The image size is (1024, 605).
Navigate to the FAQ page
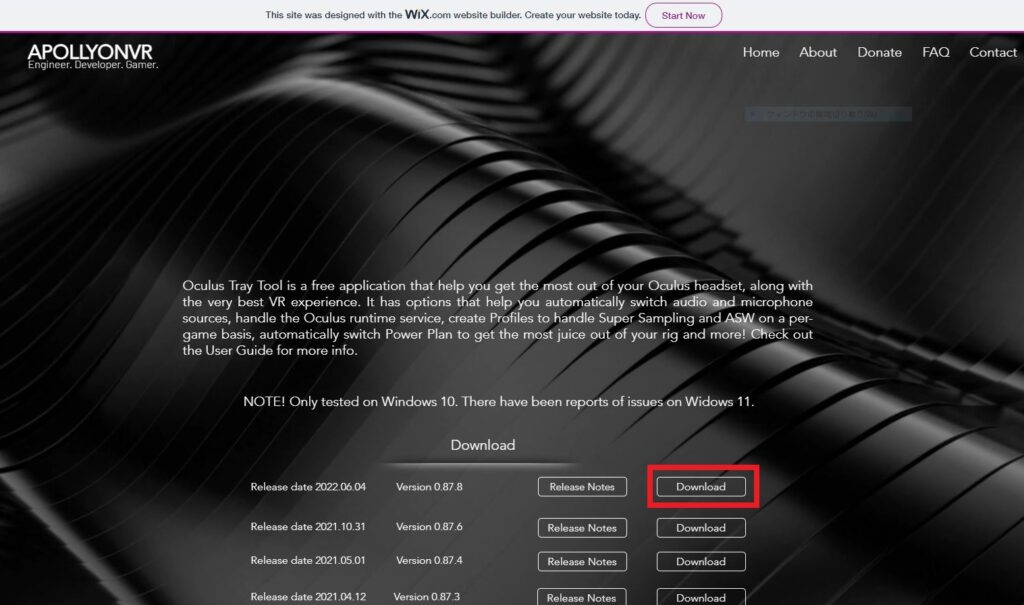coord(936,52)
